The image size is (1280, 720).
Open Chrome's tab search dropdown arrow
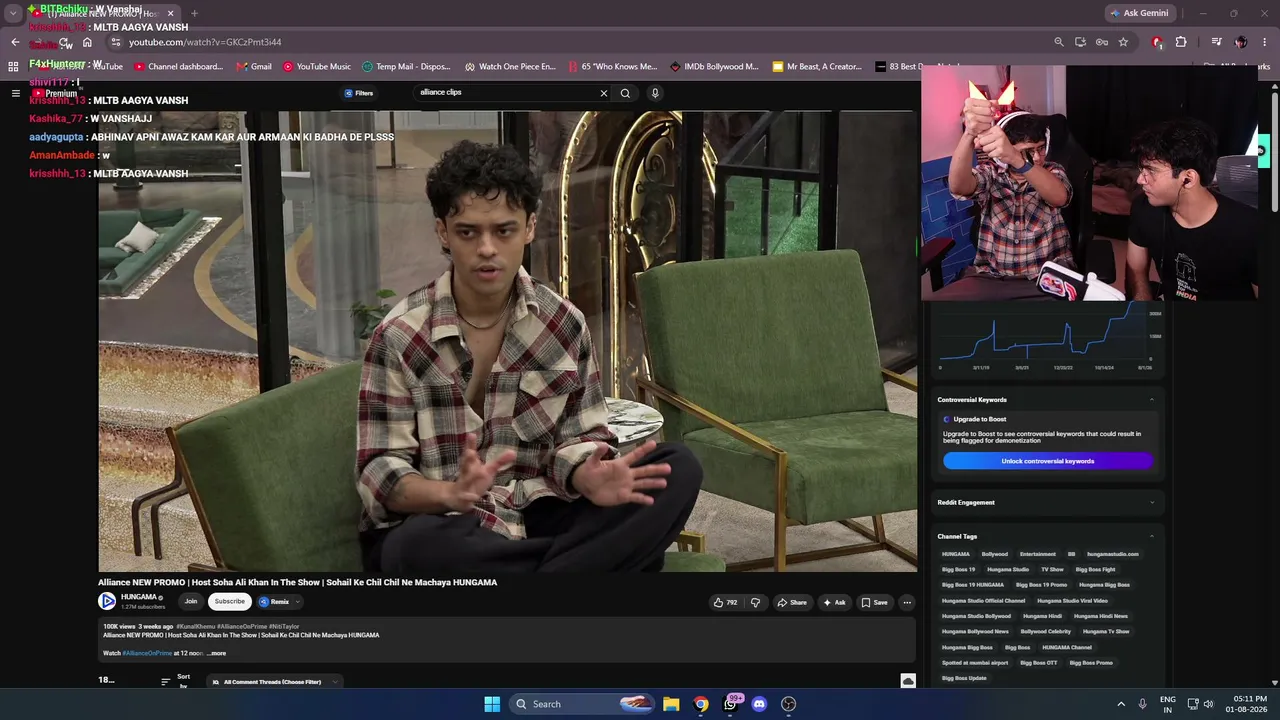pyautogui.click(x=13, y=13)
